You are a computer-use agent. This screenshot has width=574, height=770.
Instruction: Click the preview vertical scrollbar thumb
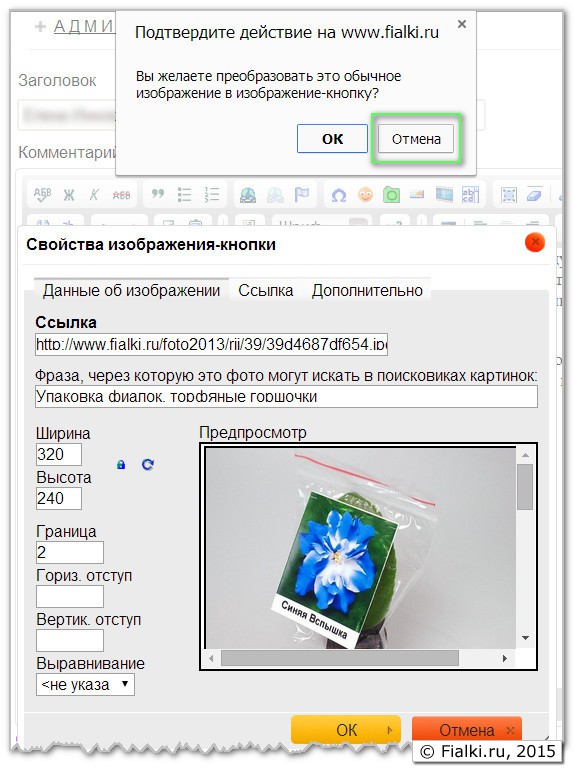tap(525, 487)
